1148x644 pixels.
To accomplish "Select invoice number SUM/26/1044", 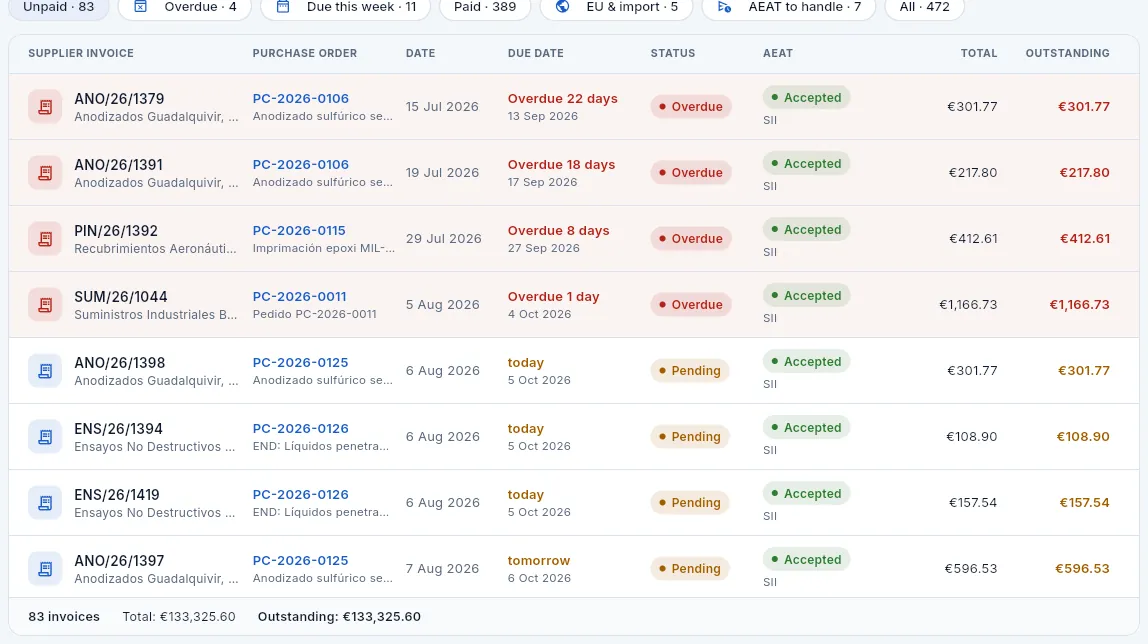I will click(121, 297).
